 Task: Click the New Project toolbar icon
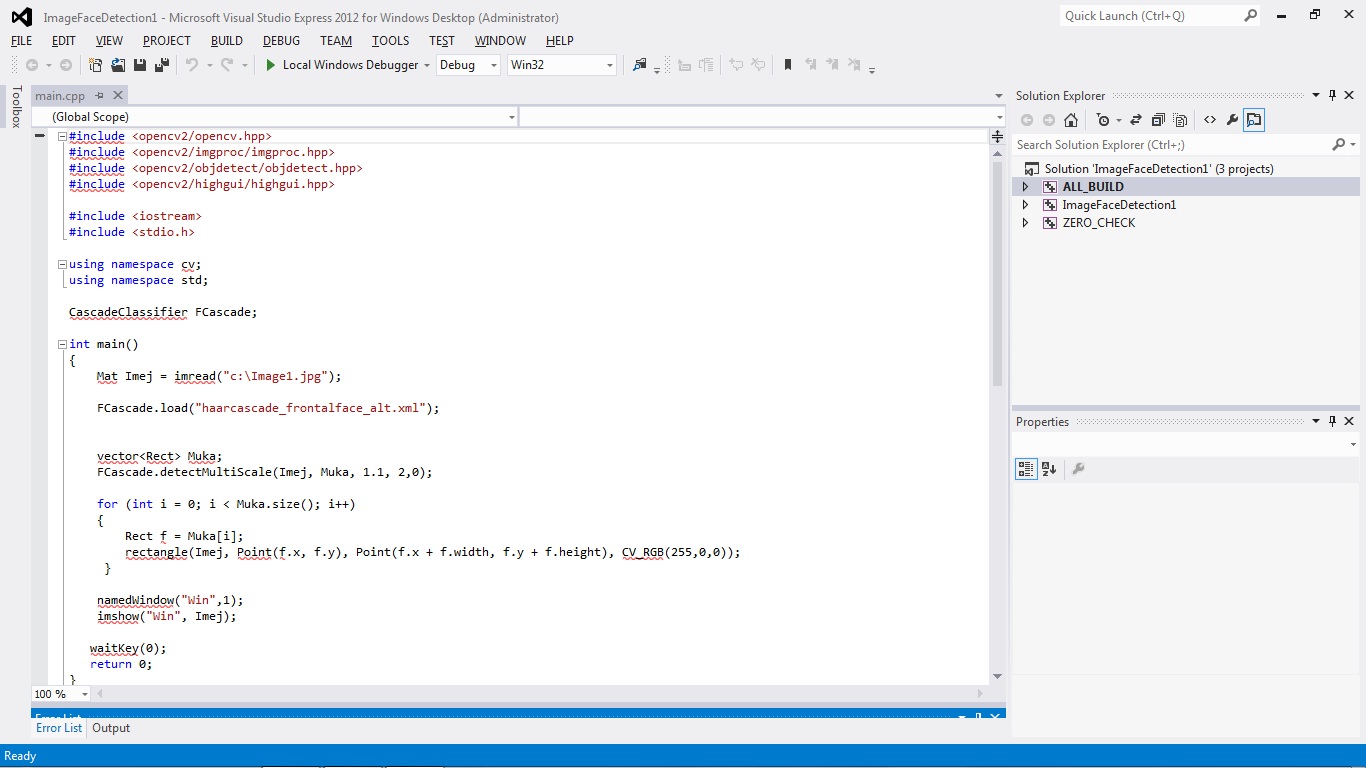(96, 65)
